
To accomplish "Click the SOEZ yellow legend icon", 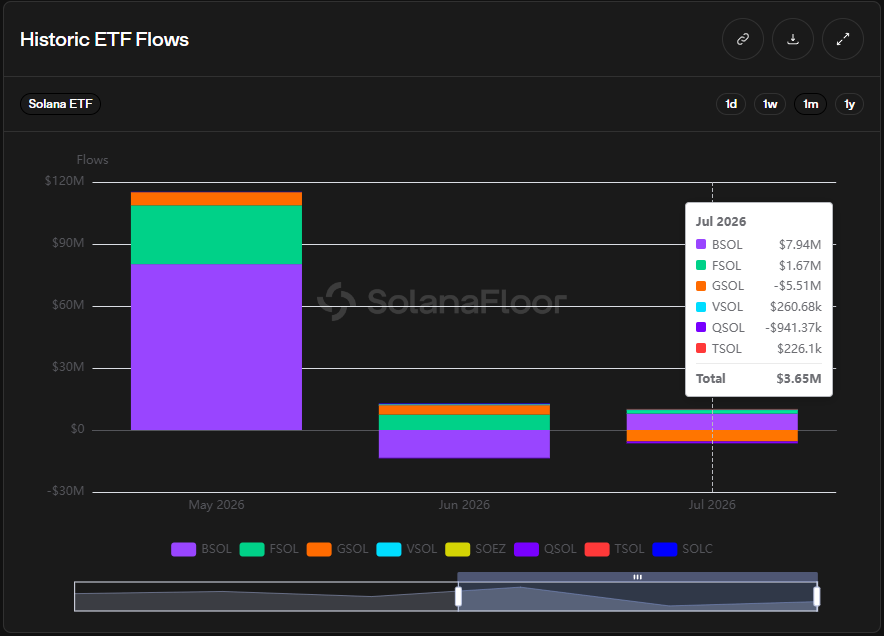I will (x=457, y=549).
